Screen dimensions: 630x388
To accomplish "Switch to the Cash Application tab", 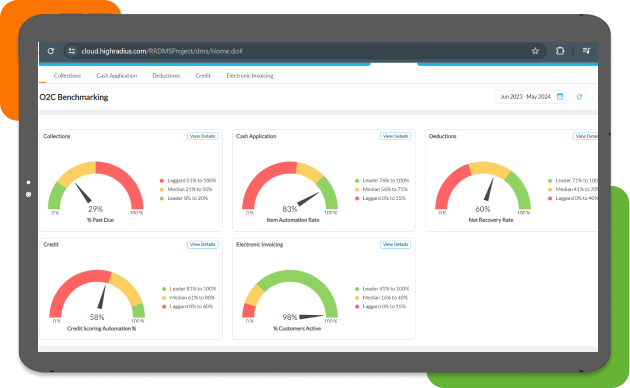I will pyautogui.click(x=117, y=76).
